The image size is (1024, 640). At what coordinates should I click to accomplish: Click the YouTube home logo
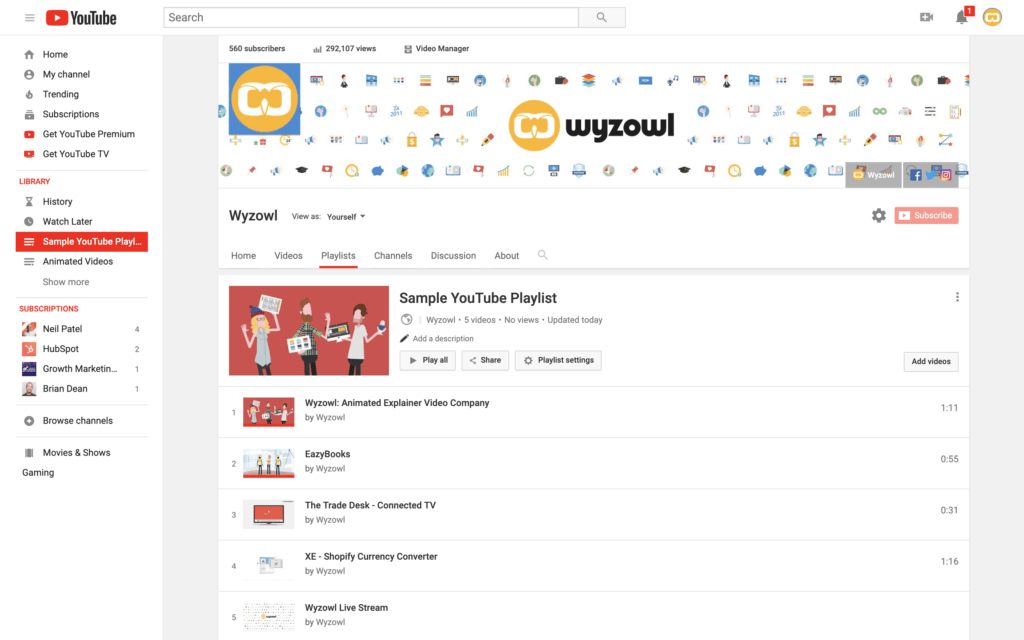pos(80,17)
